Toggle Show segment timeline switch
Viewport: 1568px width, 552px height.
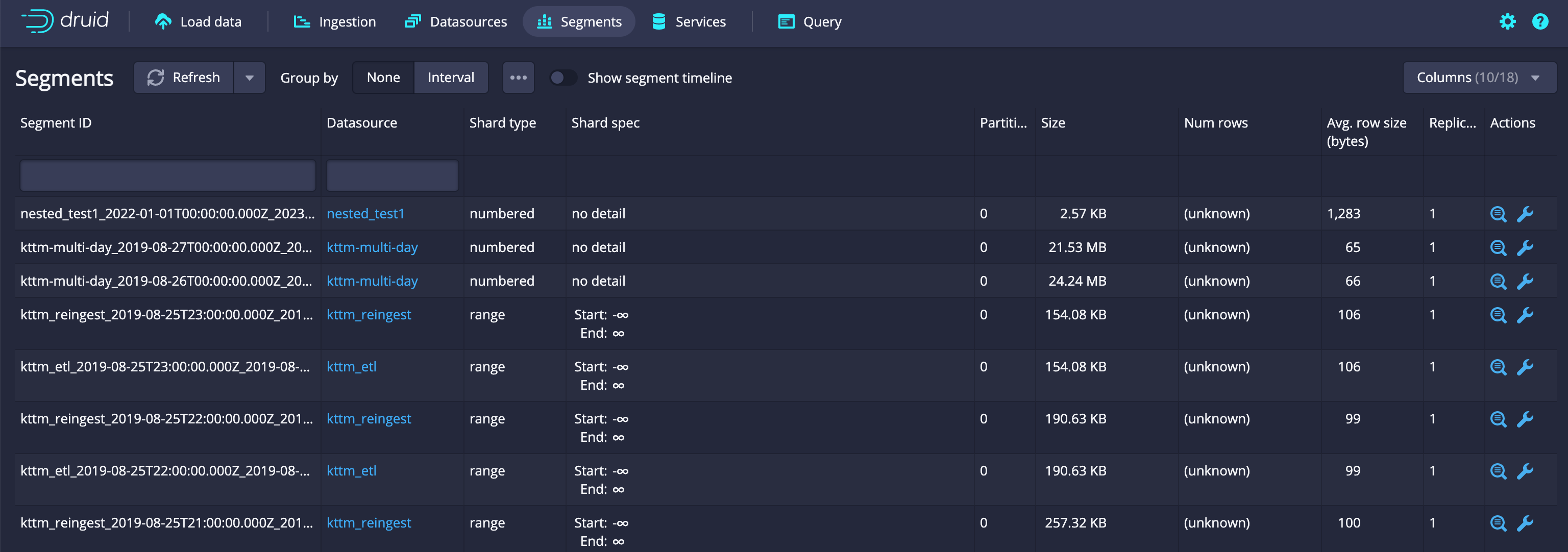(563, 78)
